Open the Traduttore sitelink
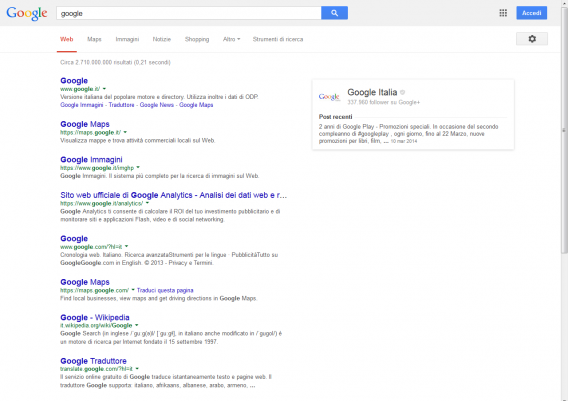Viewport: 568px width, 401px height. coord(121,105)
